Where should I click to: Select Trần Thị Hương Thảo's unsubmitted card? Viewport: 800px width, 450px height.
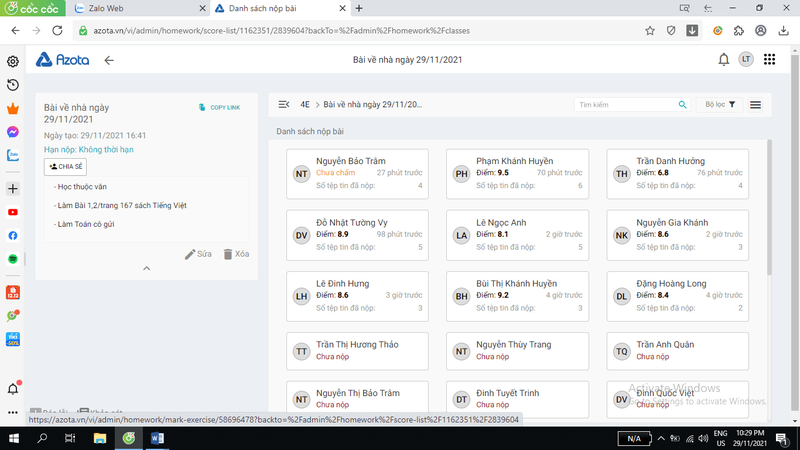click(x=357, y=351)
